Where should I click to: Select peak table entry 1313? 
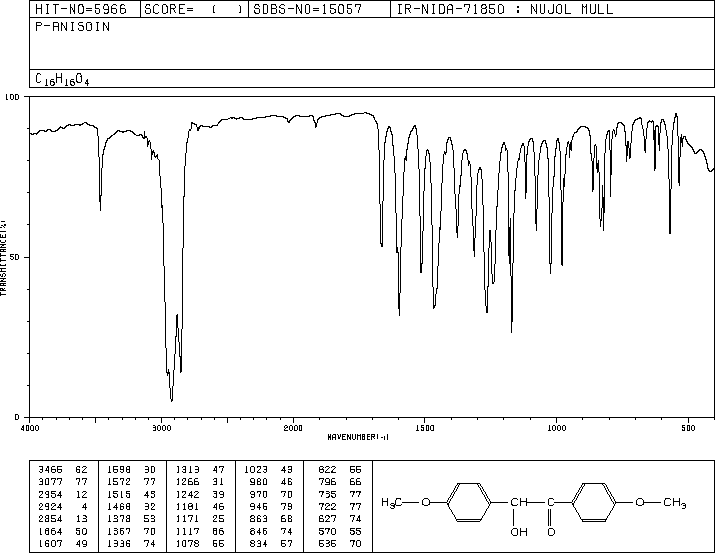(x=187, y=470)
